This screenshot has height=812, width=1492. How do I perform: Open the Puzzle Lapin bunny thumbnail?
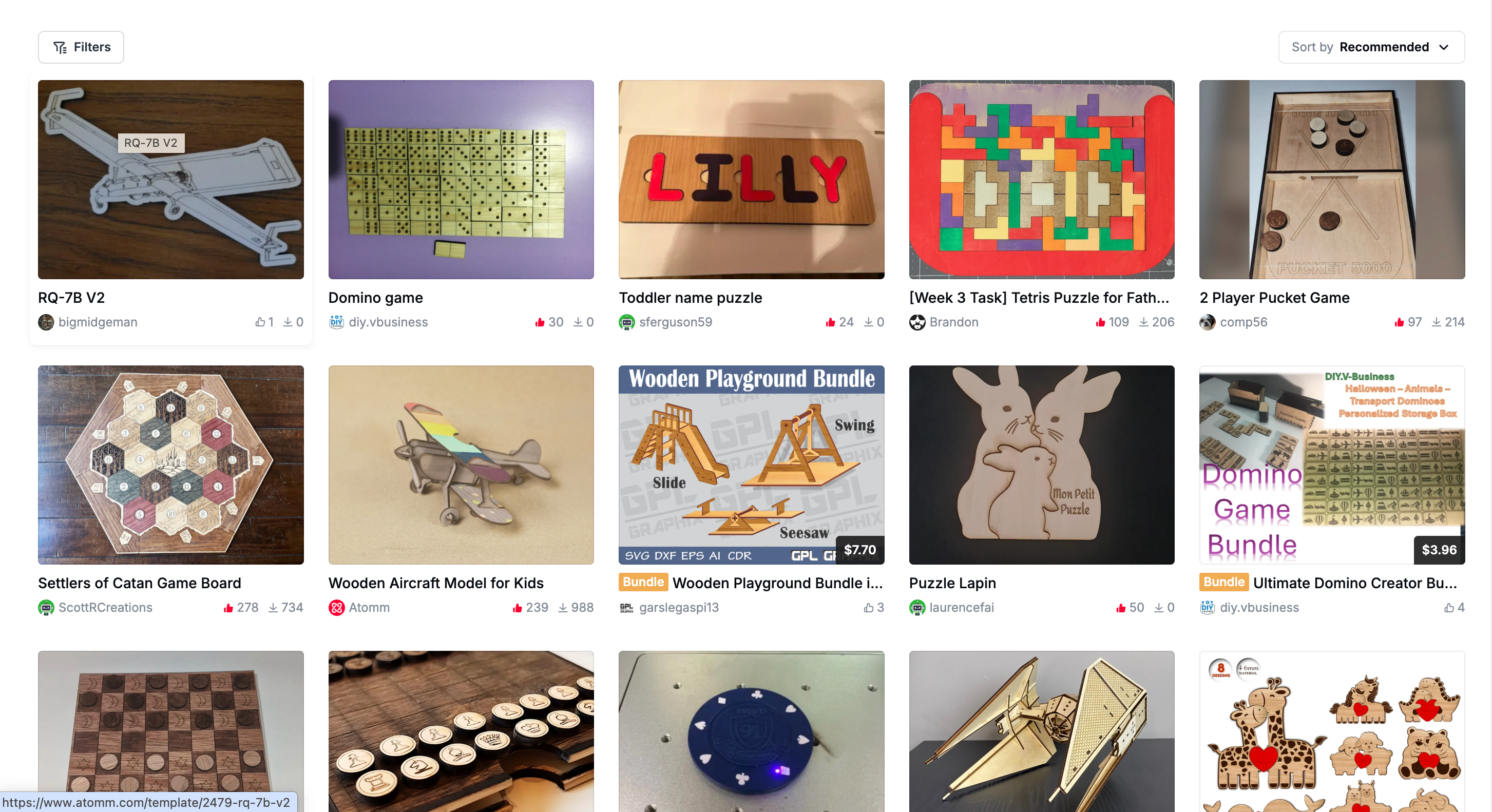pos(1041,465)
